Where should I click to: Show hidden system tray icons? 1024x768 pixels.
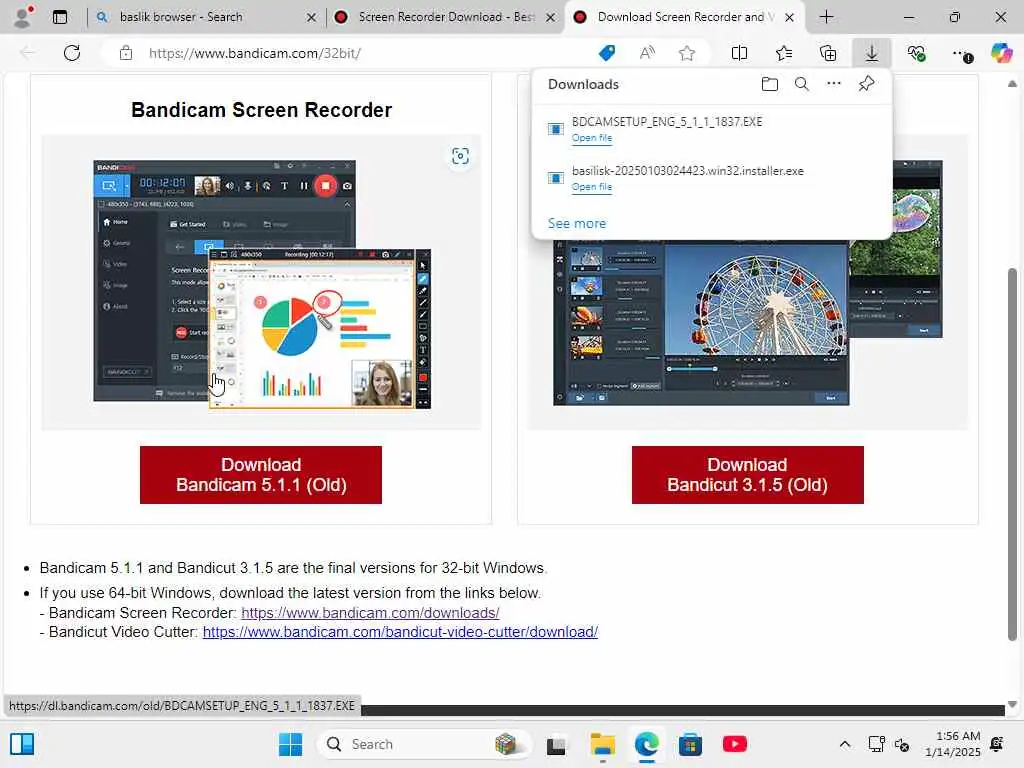coord(844,744)
